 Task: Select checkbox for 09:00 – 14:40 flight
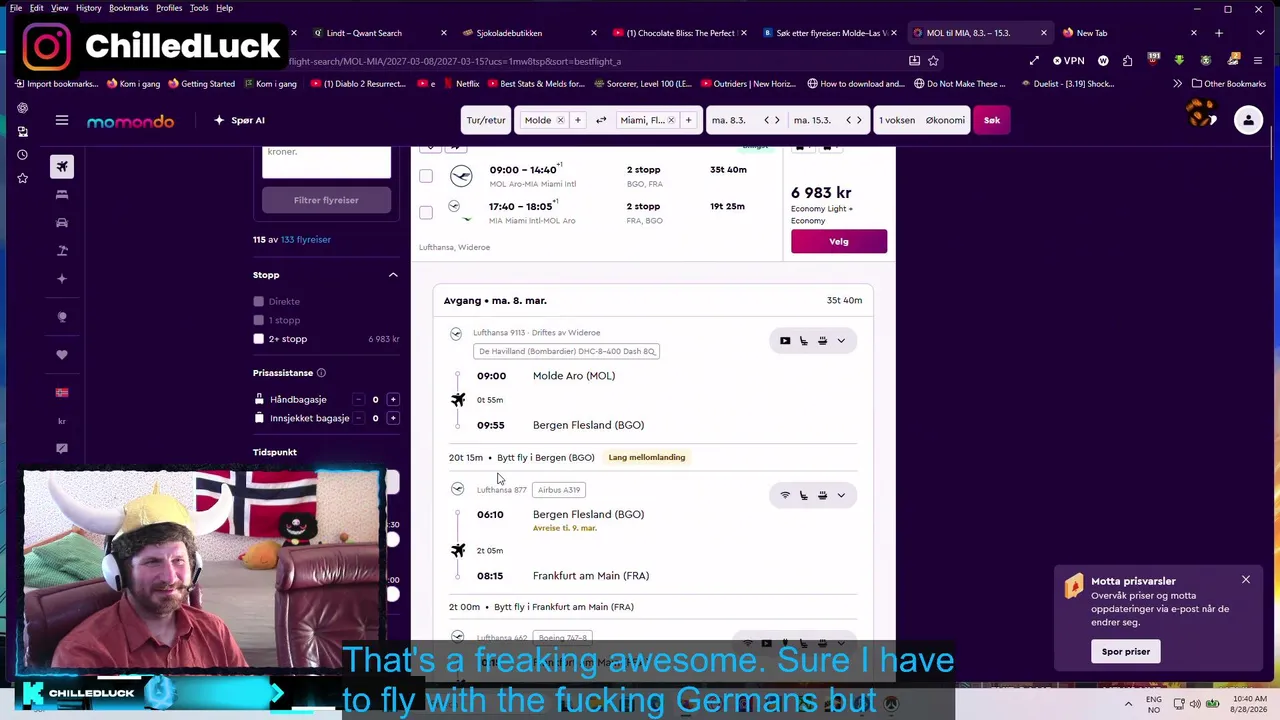point(426,176)
